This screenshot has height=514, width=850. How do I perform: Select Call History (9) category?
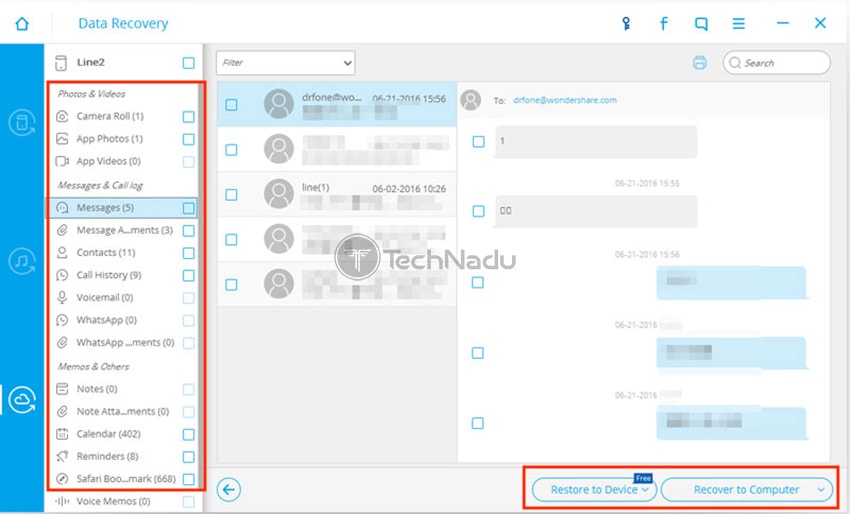click(x=109, y=275)
